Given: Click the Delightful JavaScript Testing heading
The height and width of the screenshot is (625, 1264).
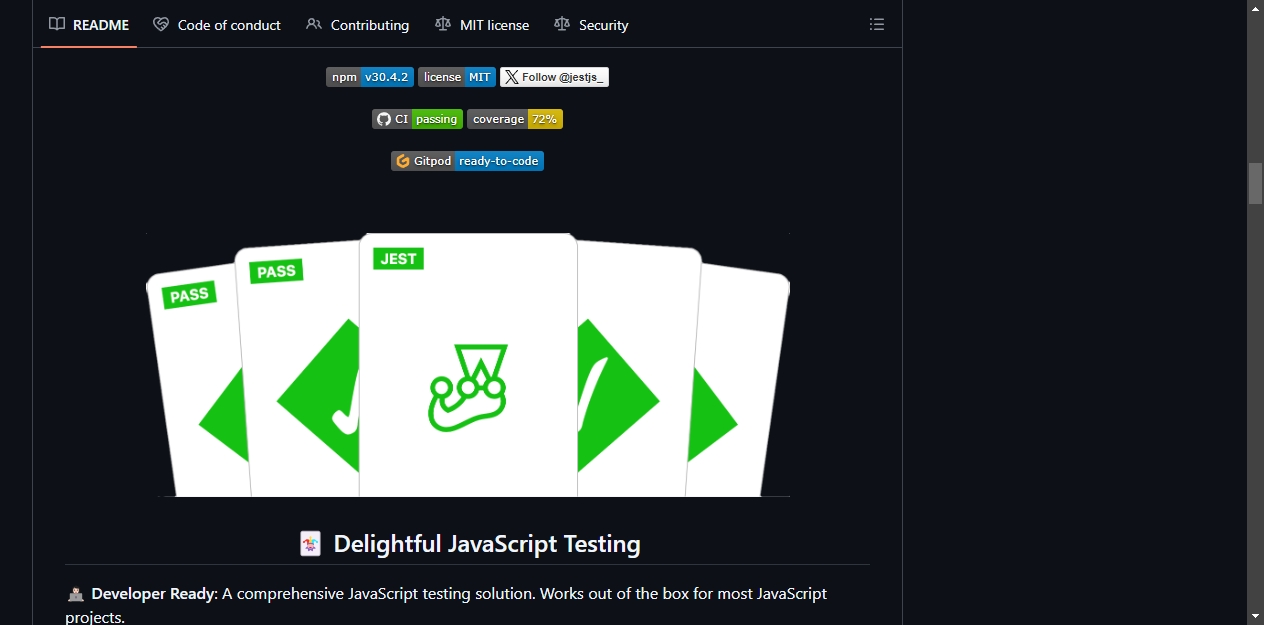Looking at the screenshot, I should 487,544.
